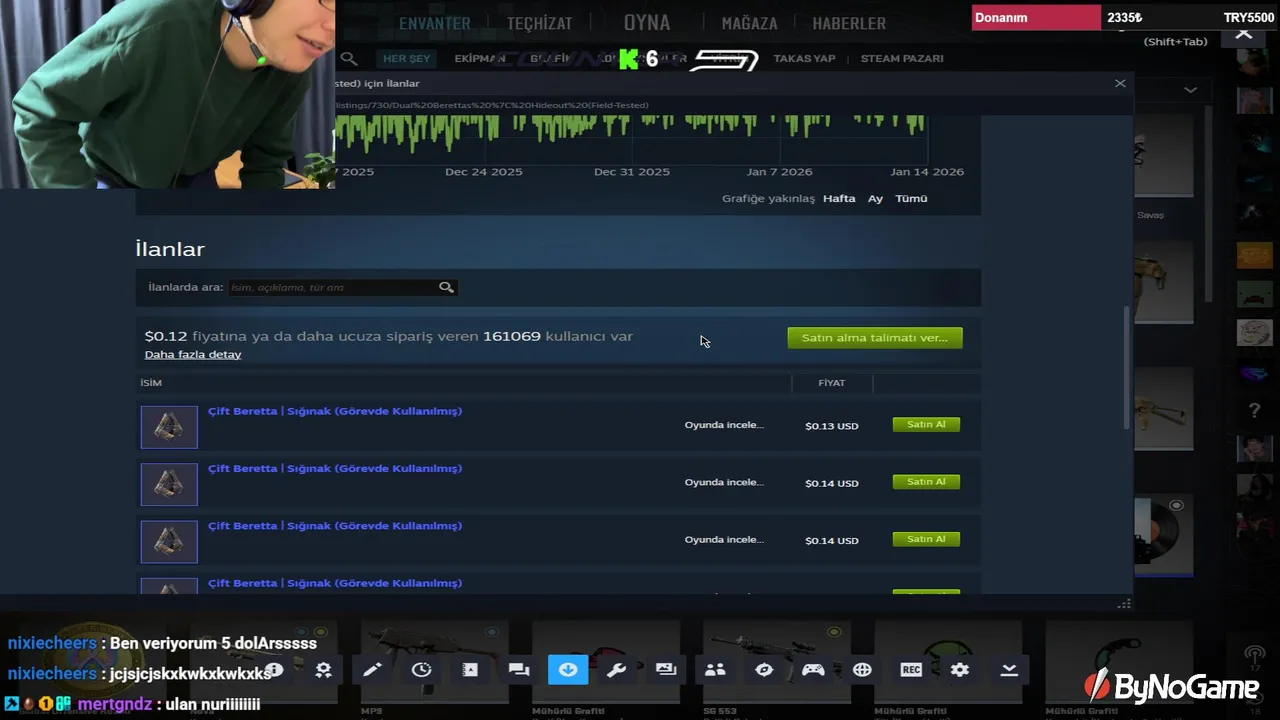Open the name link of the $0.13 listing
Image resolution: width=1280 pixels, height=720 pixels.
pyautogui.click(x=335, y=411)
